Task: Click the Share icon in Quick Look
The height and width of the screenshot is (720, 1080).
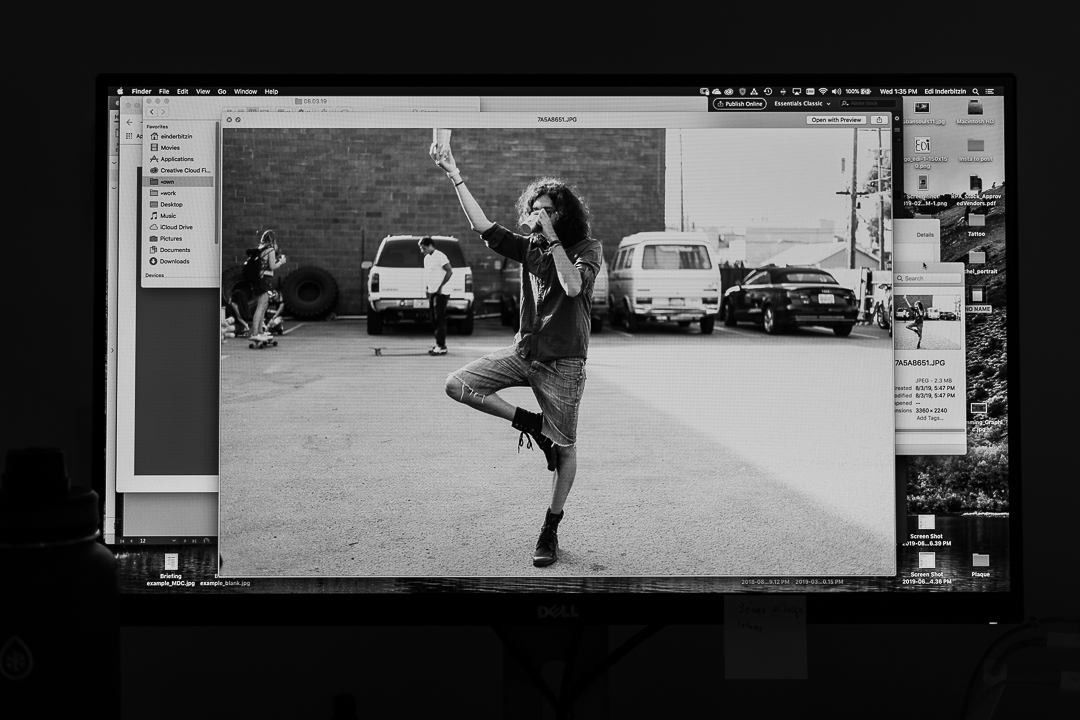Action: [879, 120]
